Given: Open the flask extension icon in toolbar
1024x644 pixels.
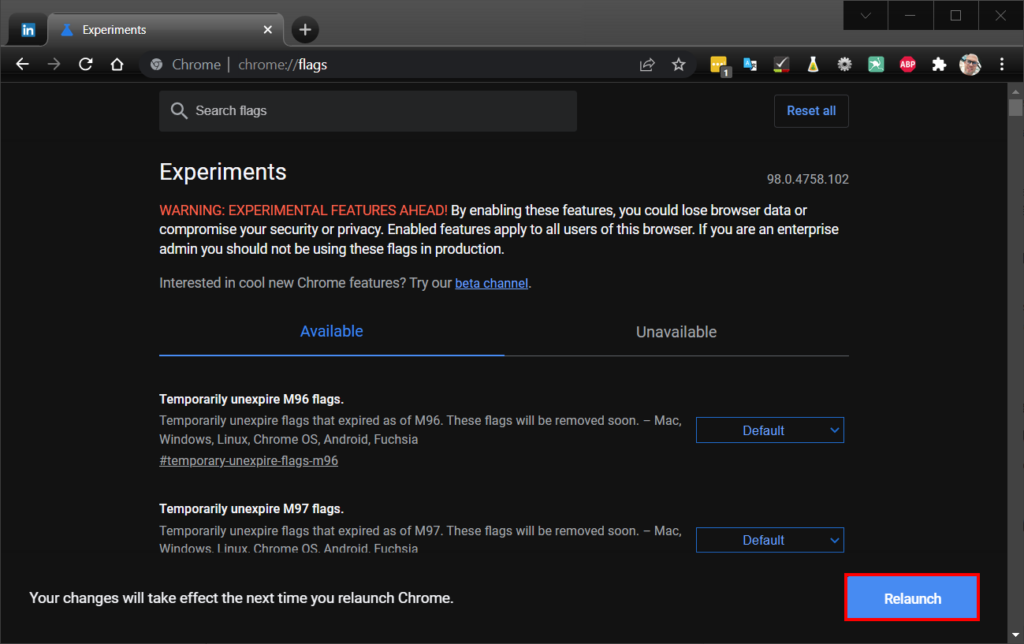Looking at the screenshot, I should tap(813, 64).
